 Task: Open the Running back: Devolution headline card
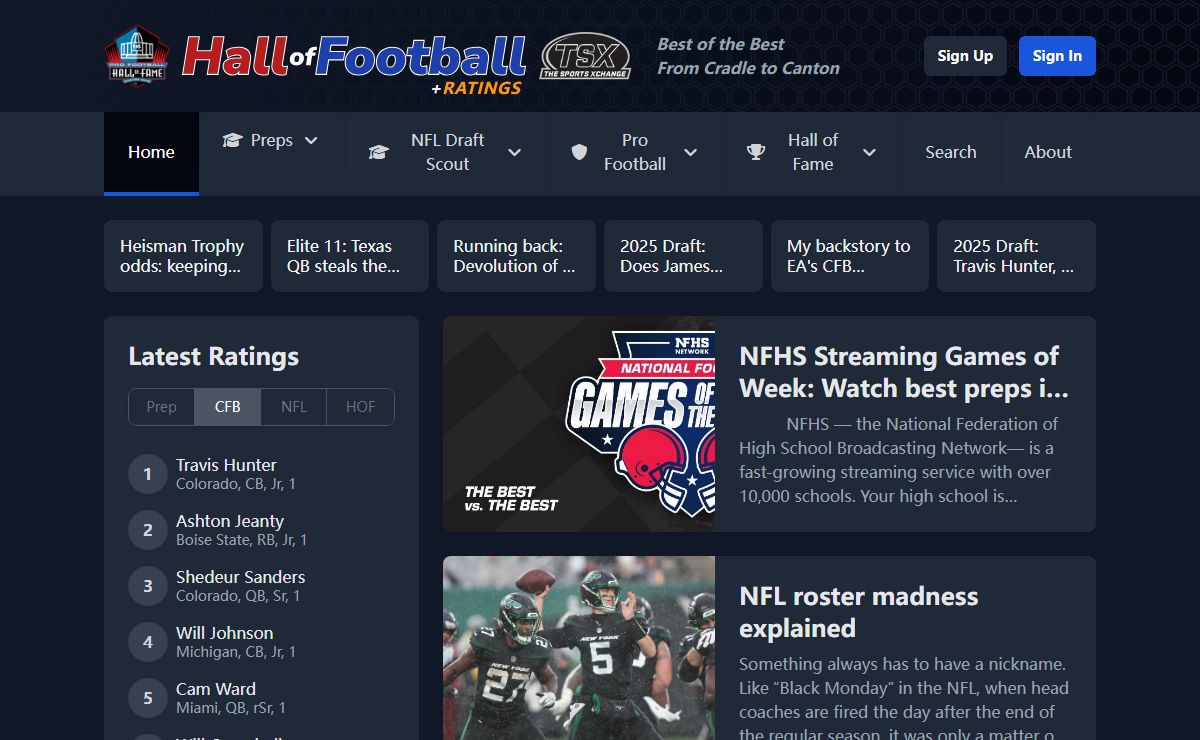click(516, 256)
